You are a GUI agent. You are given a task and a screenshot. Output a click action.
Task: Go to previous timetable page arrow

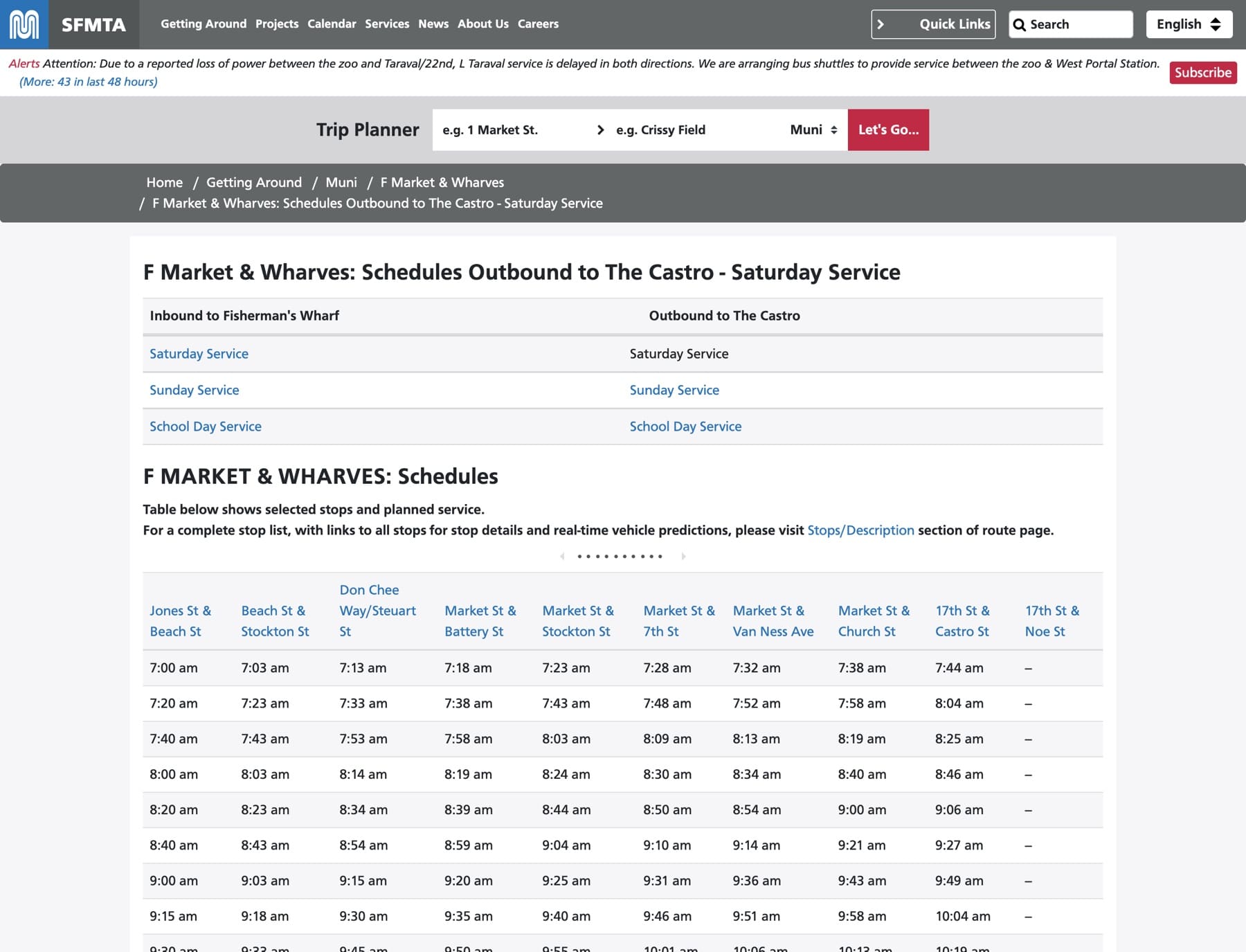pyautogui.click(x=562, y=556)
